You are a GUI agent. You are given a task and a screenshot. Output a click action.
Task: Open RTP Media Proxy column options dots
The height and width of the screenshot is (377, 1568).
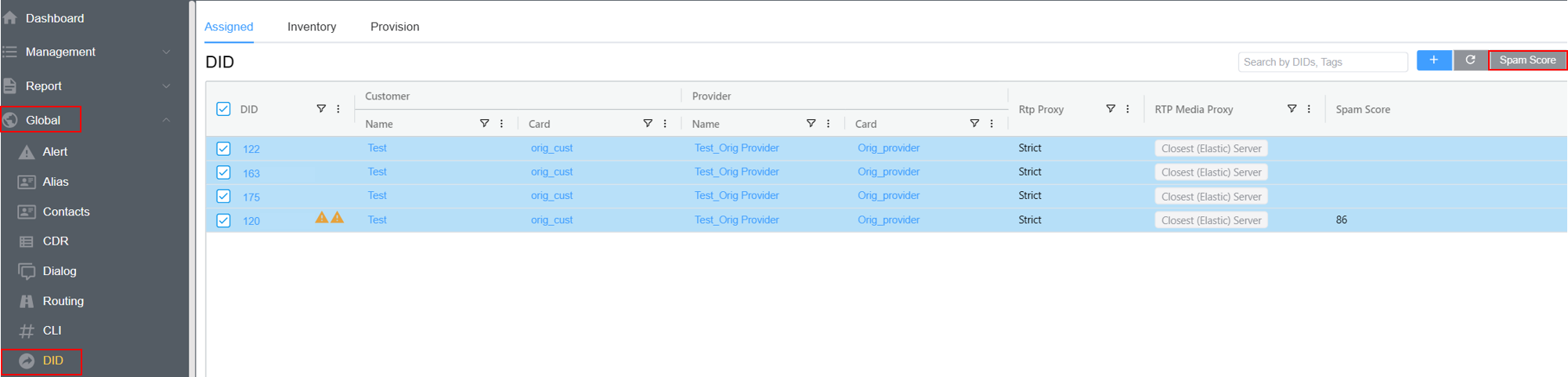tap(1309, 109)
